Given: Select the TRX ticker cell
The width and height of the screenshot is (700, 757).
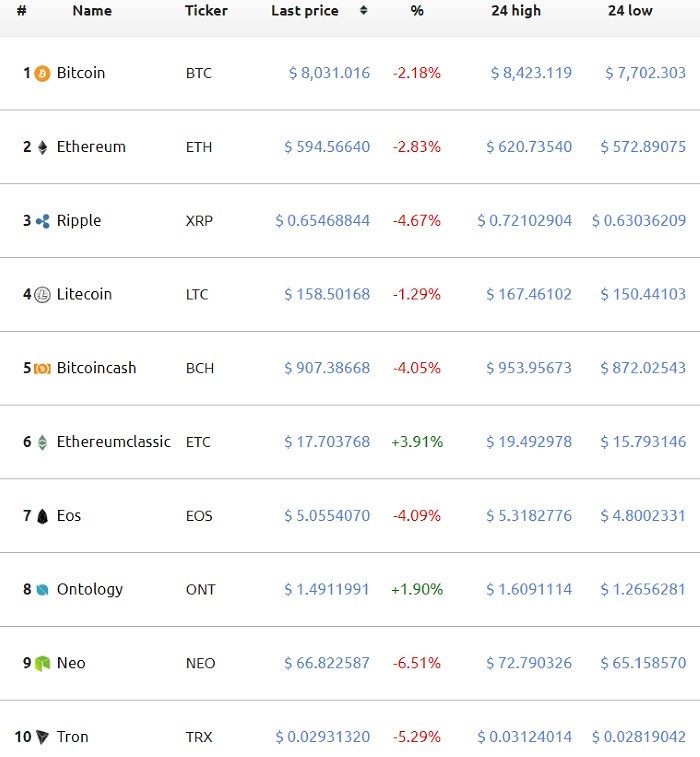Looking at the screenshot, I should 199,737.
